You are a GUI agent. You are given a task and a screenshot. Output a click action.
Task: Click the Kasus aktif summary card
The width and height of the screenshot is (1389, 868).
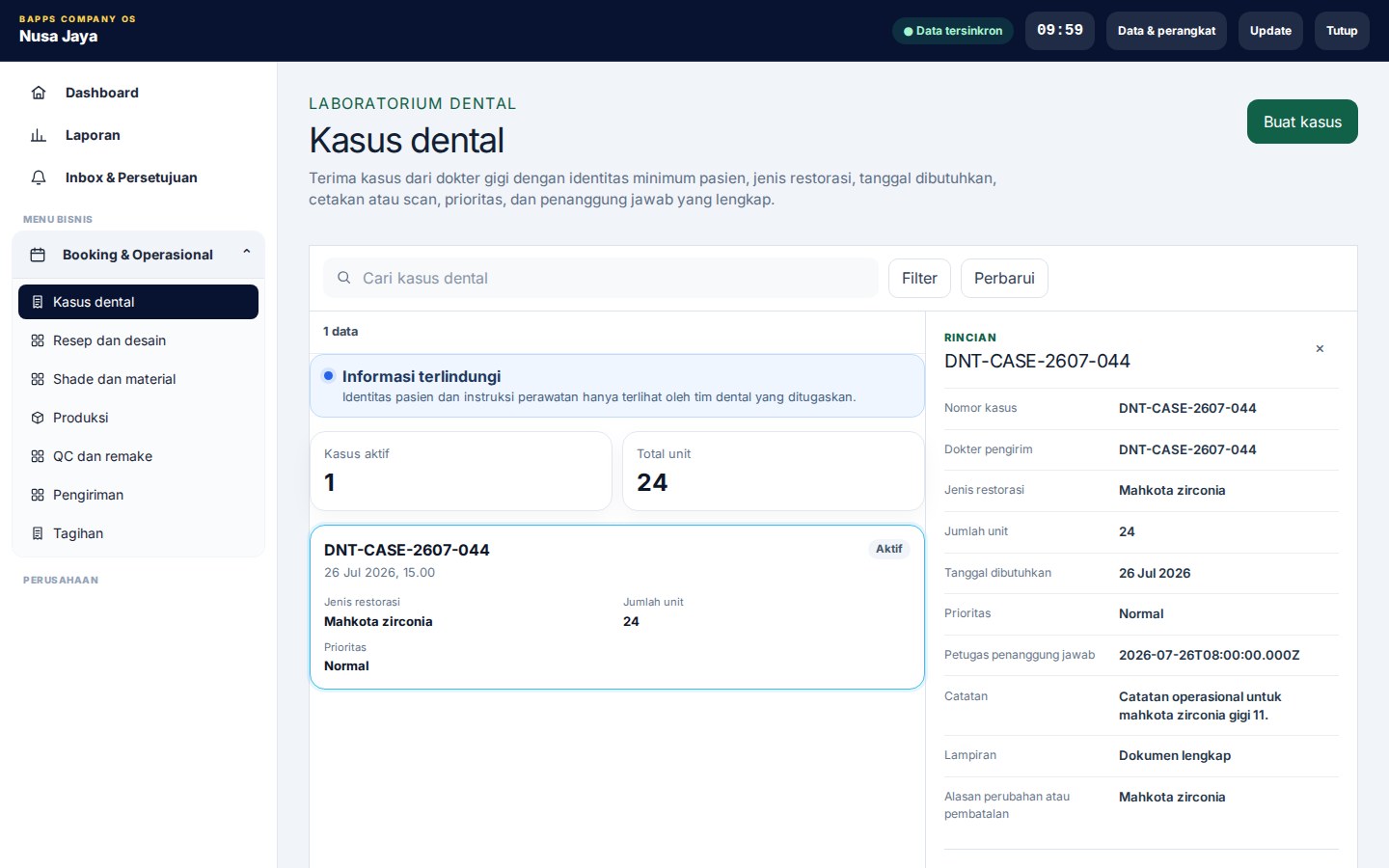pyautogui.click(x=461, y=471)
